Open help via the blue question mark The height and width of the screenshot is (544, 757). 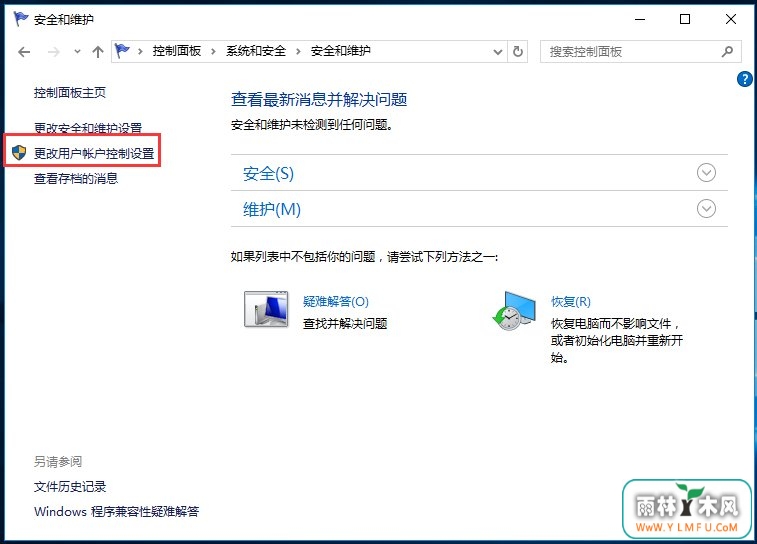(744, 79)
